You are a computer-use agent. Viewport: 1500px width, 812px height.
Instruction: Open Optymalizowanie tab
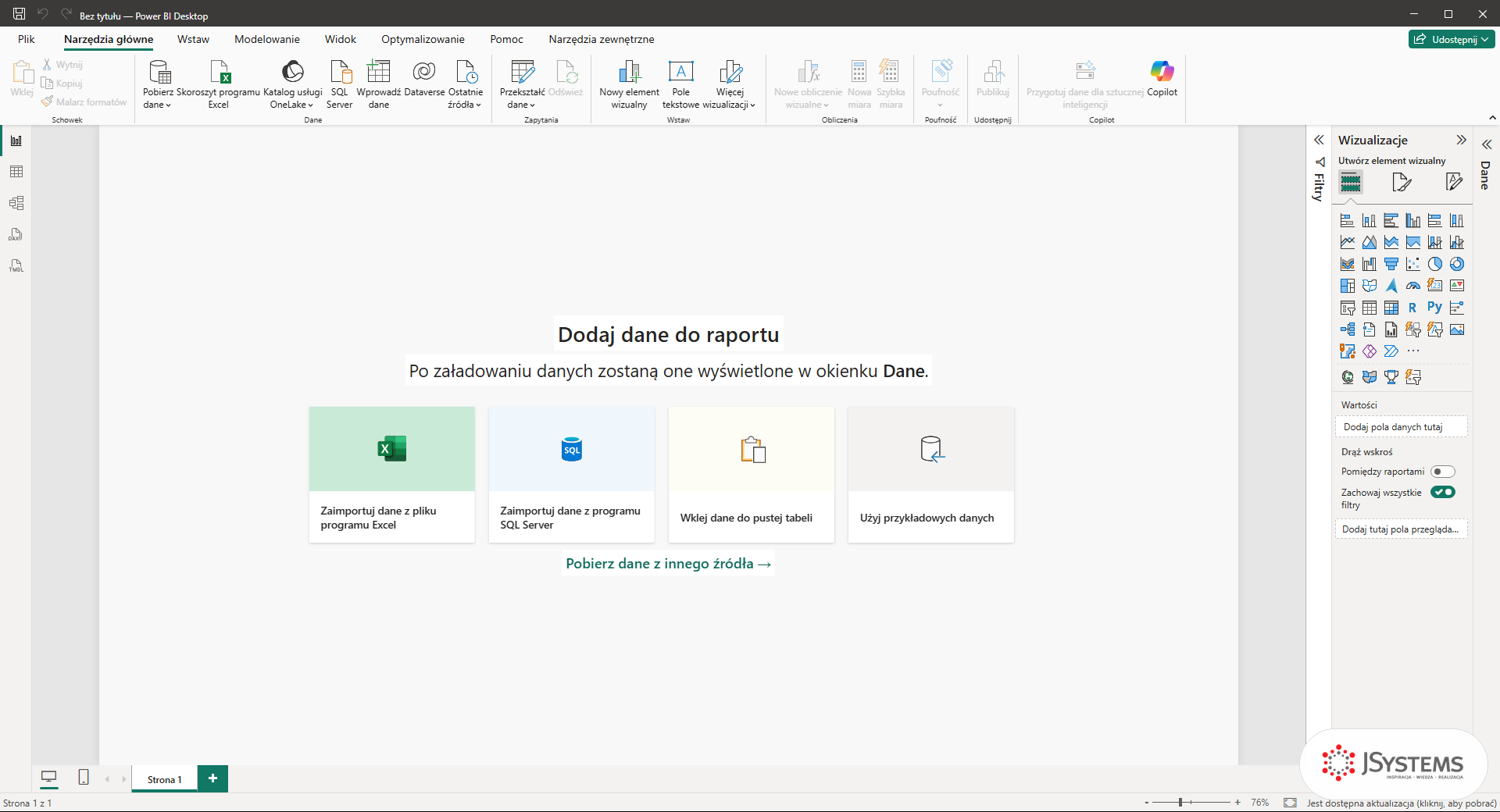click(x=423, y=39)
